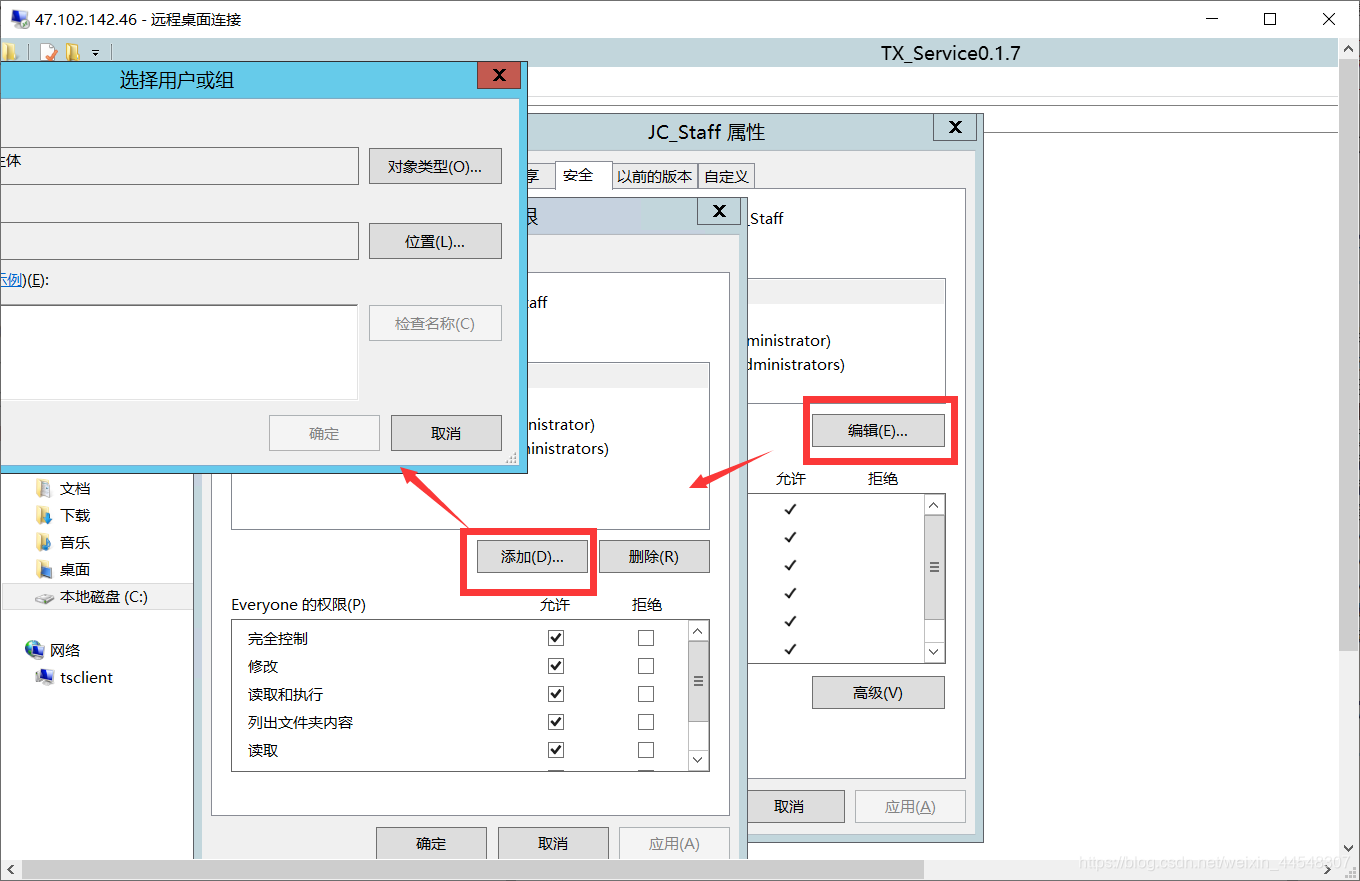
Task: Toggle Deny checkbox for 读取和执行
Action: tap(646, 694)
